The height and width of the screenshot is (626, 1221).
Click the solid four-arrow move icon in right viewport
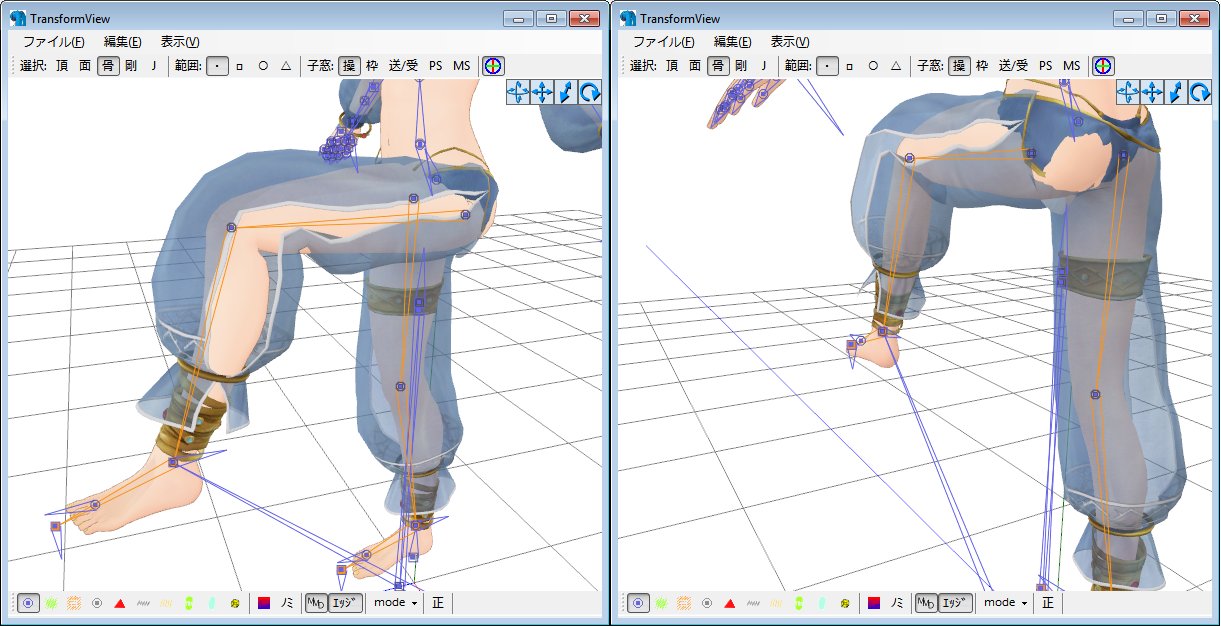click(x=1152, y=93)
